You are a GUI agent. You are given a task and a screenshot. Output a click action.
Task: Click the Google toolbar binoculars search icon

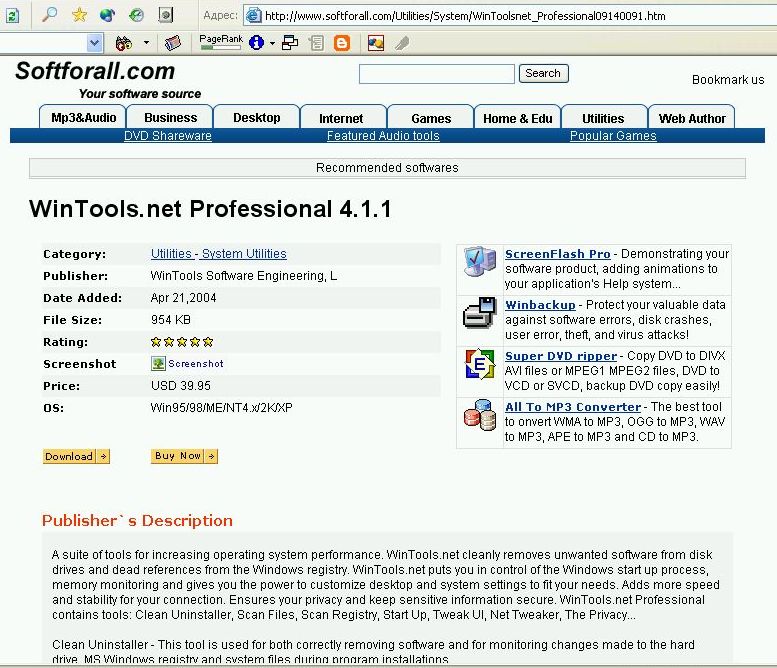point(123,43)
